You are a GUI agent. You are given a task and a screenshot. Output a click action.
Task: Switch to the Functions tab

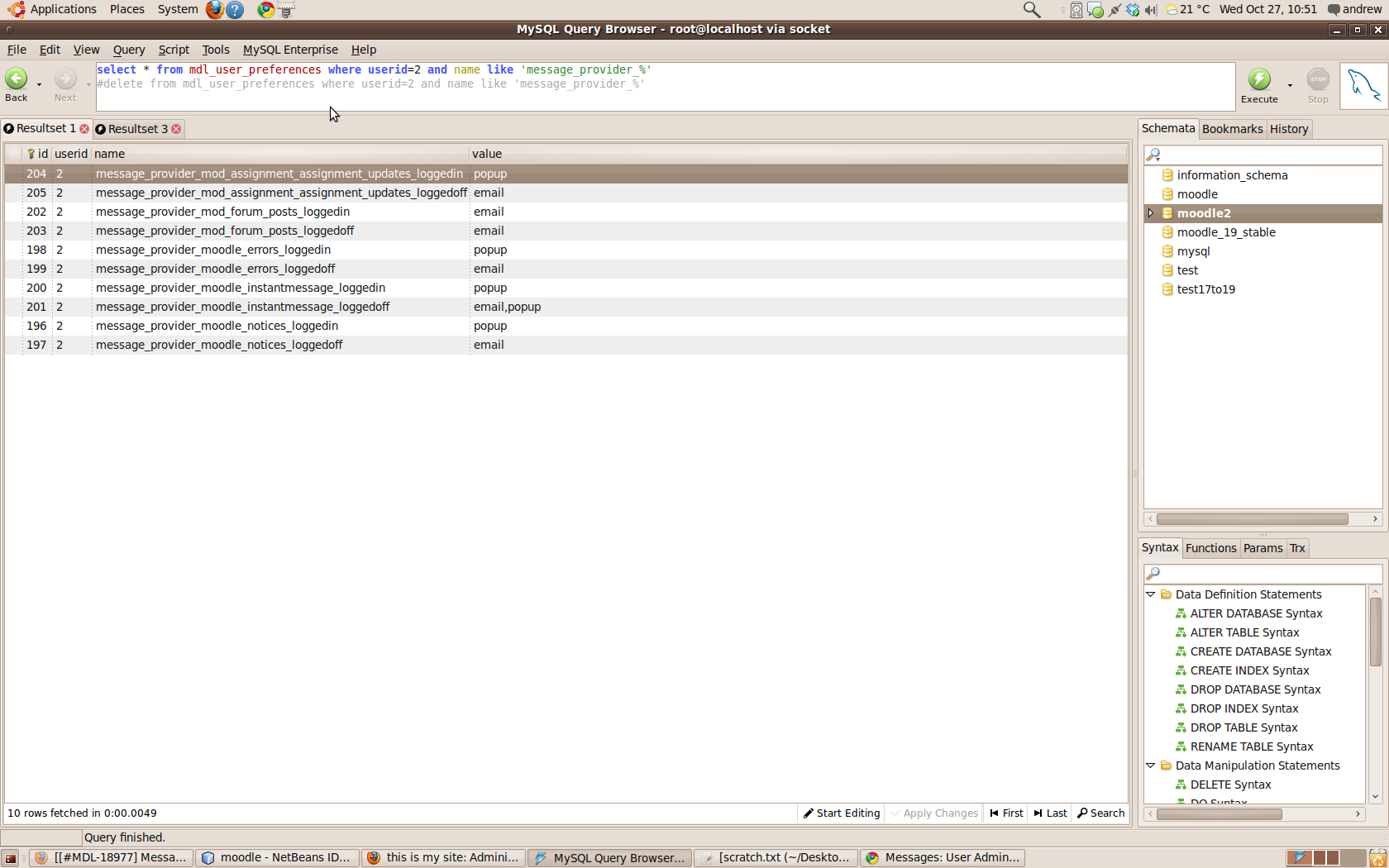point(1210,548)
